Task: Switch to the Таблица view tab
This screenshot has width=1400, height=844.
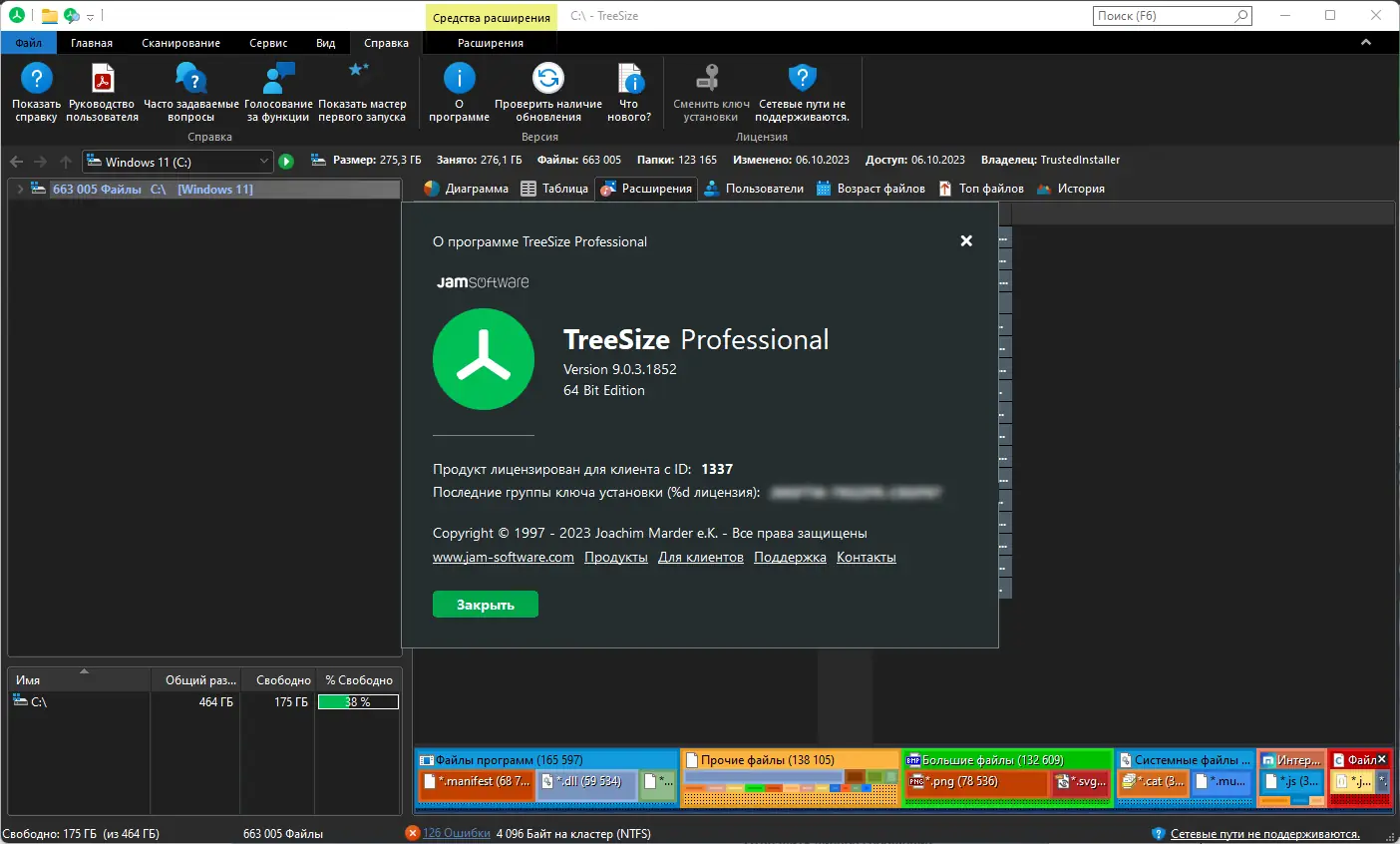Action: coord(554,189)
